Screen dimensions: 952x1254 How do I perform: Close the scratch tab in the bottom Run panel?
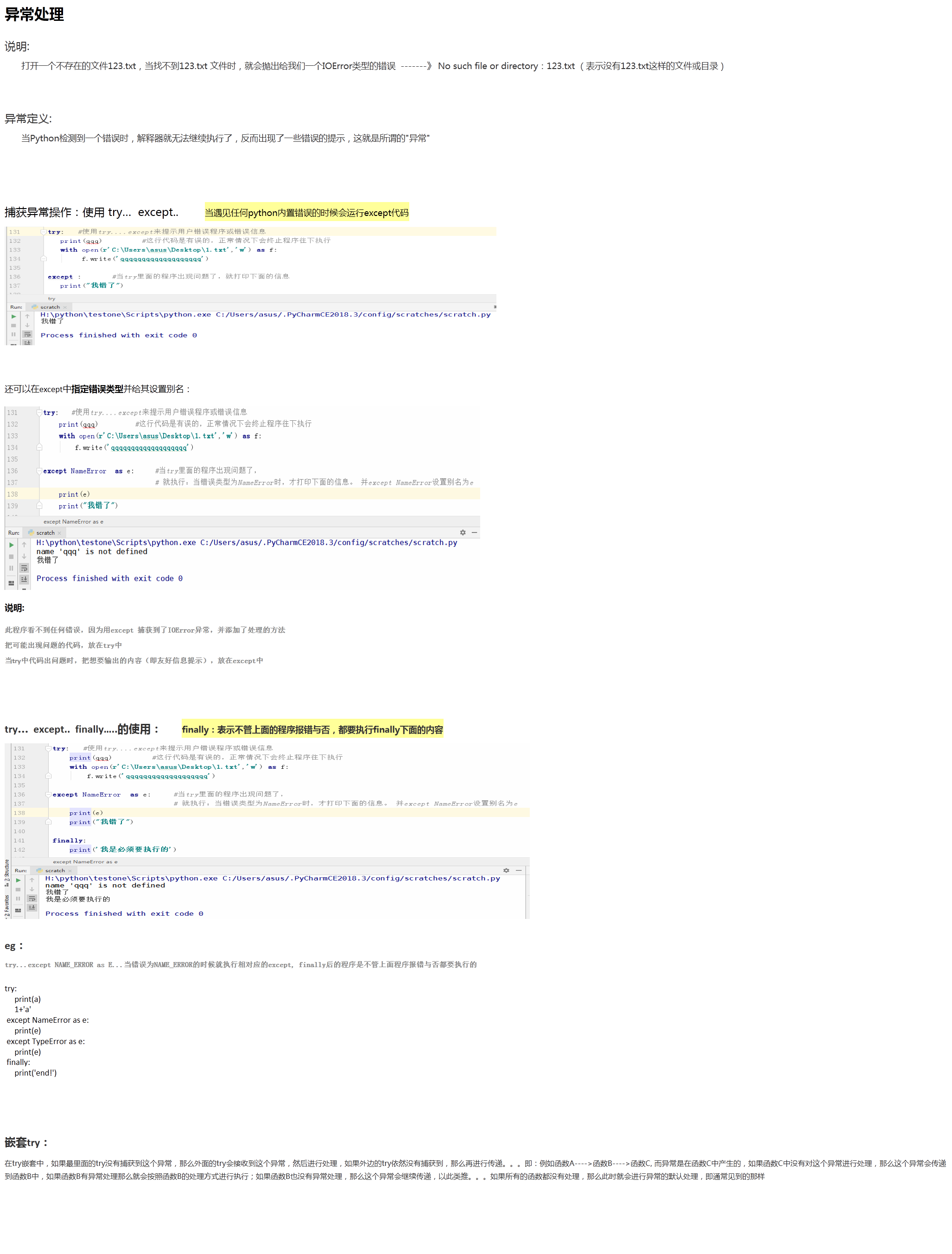(70, 871)
